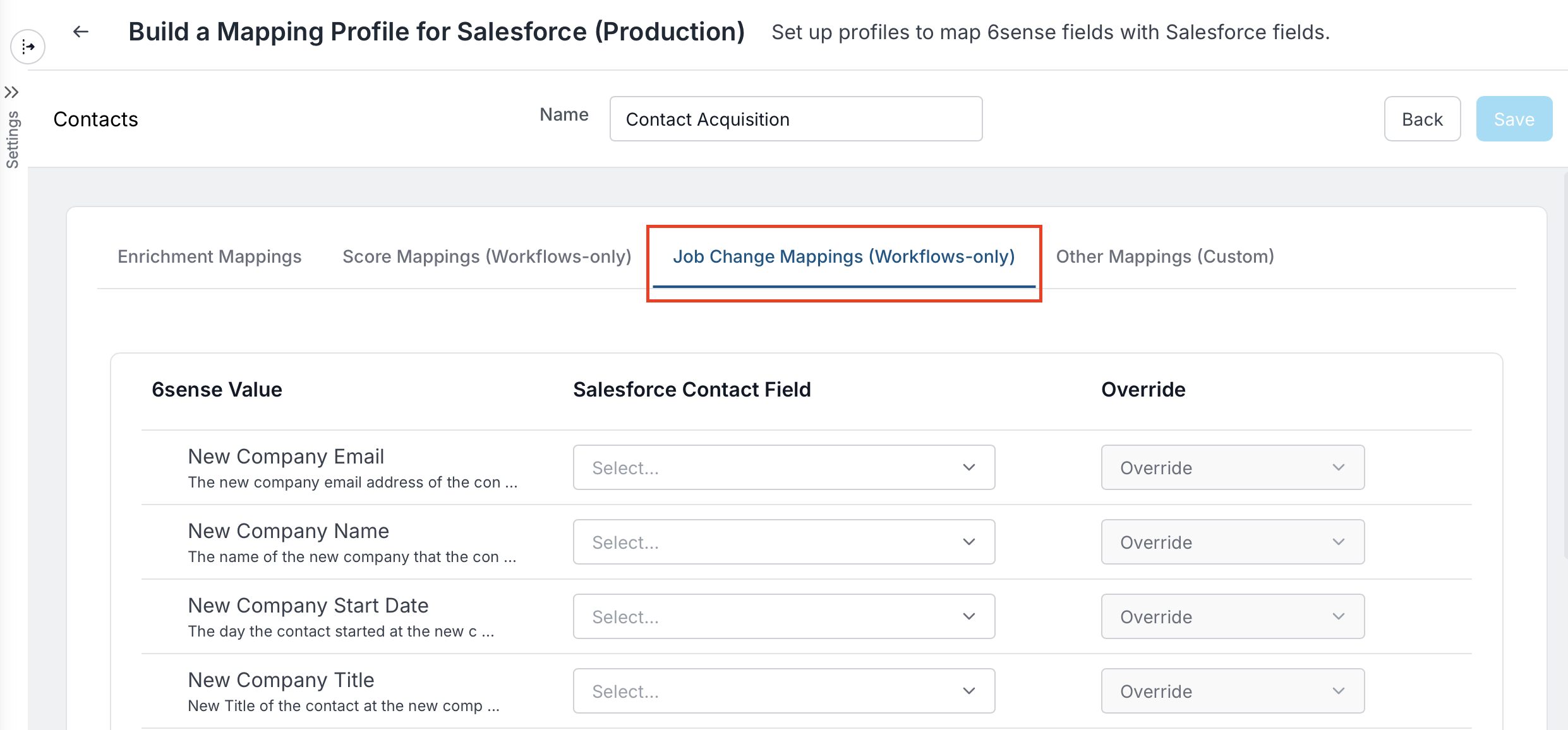Click the Salesforce Contact Field column header
Screen dimensions: 1568x730
coord(692,390)
